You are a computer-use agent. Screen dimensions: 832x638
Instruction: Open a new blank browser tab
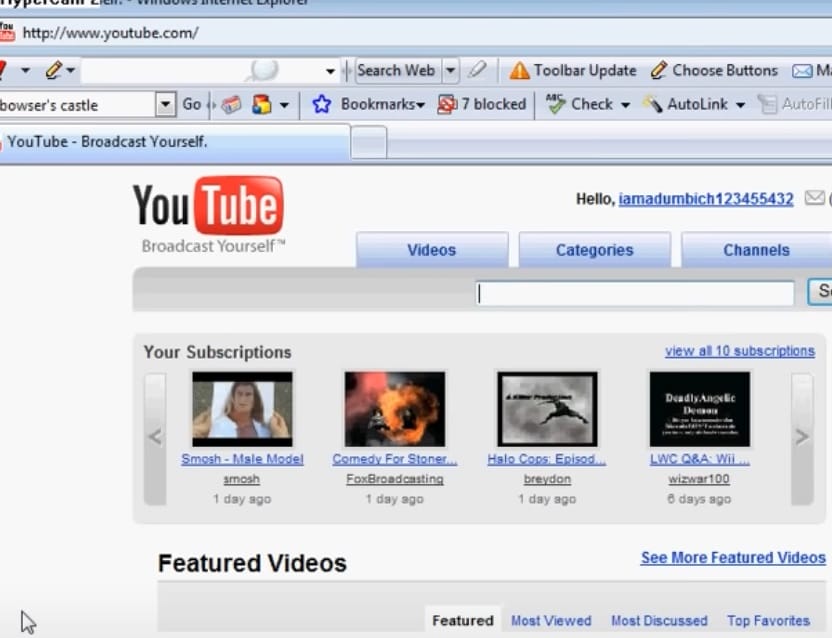(x=369, y=142)
